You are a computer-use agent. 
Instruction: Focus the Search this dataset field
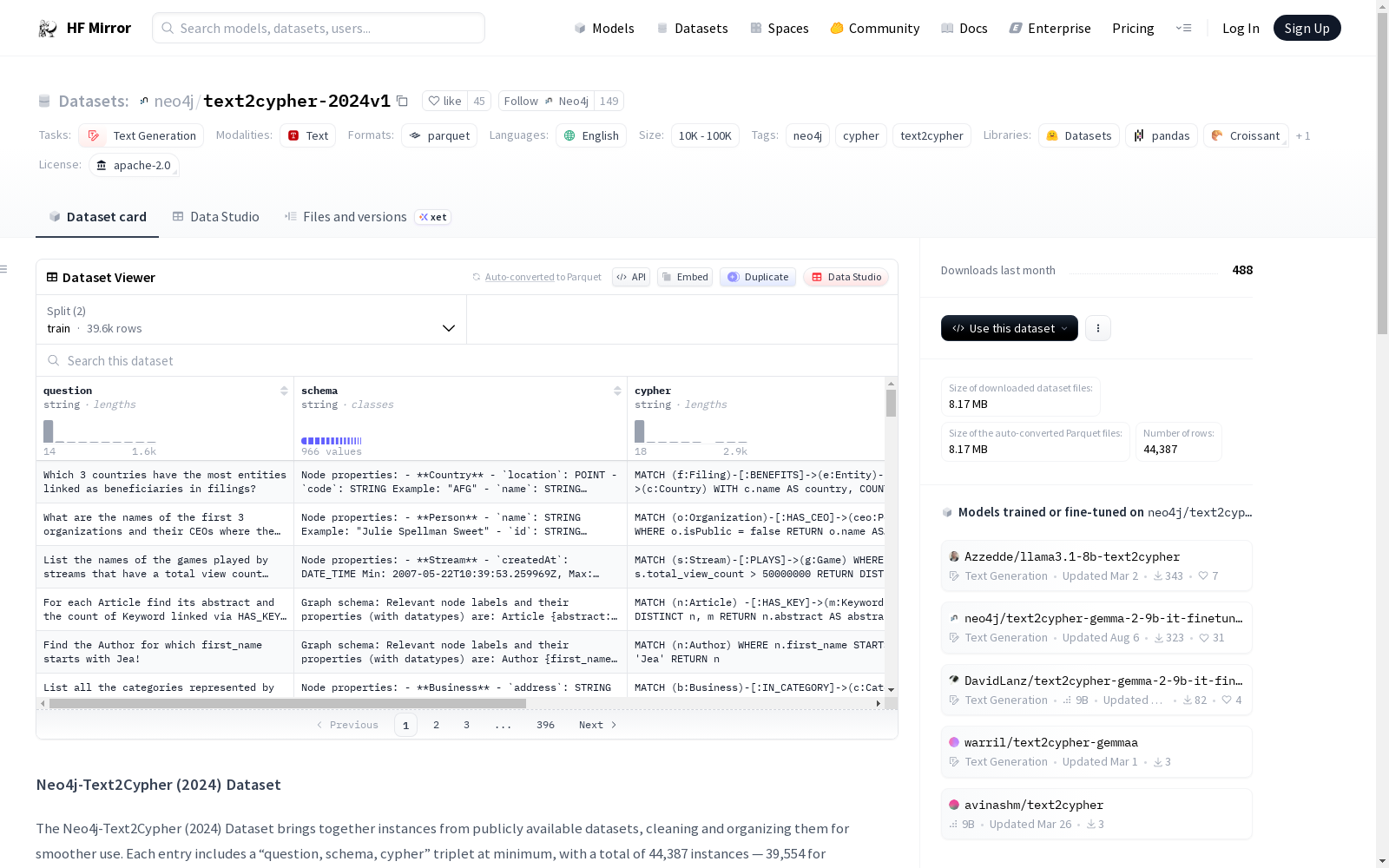point(467,360)
